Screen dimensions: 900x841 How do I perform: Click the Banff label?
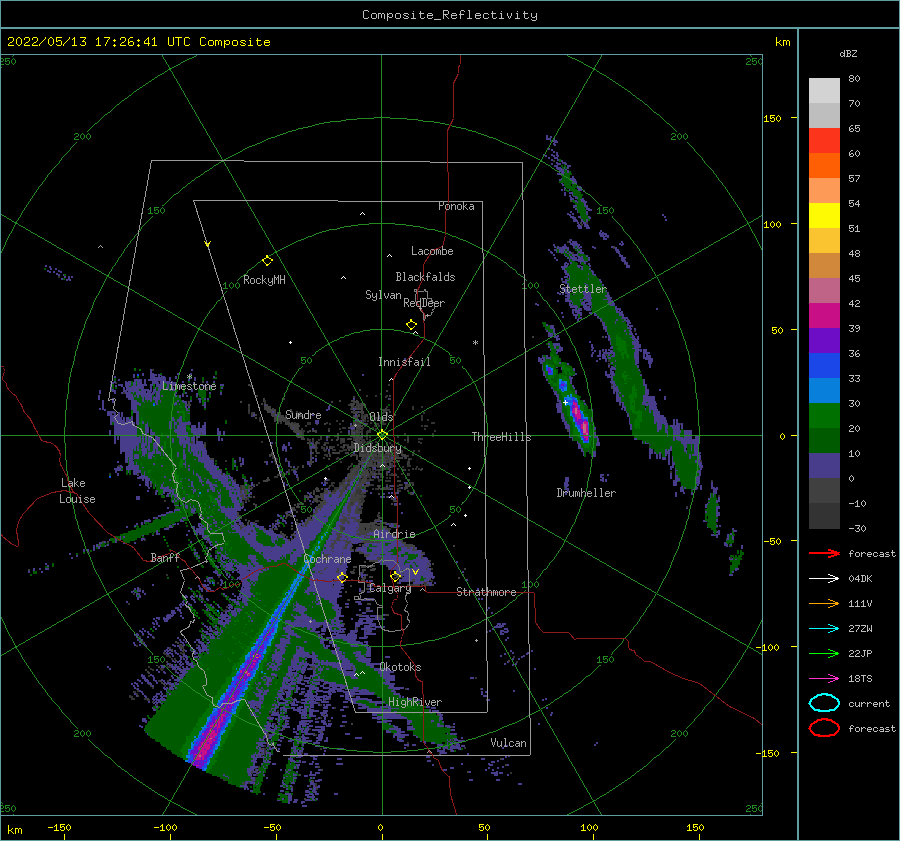pyautogui.click(x=165, y=557)
